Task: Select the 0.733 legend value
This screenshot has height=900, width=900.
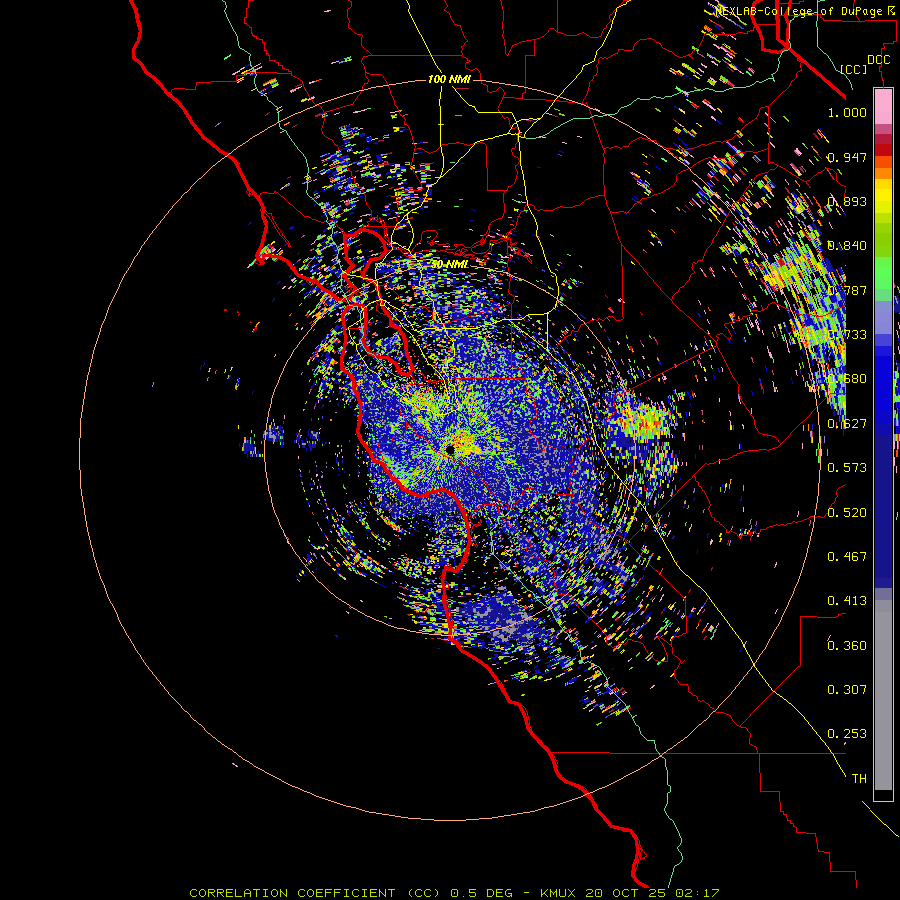Action: click(847, 335)
